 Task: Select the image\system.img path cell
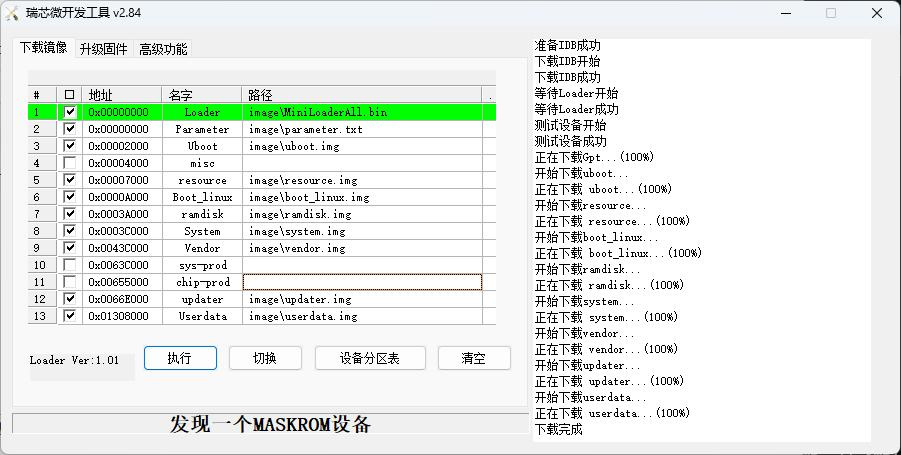(x=362, y=231)
